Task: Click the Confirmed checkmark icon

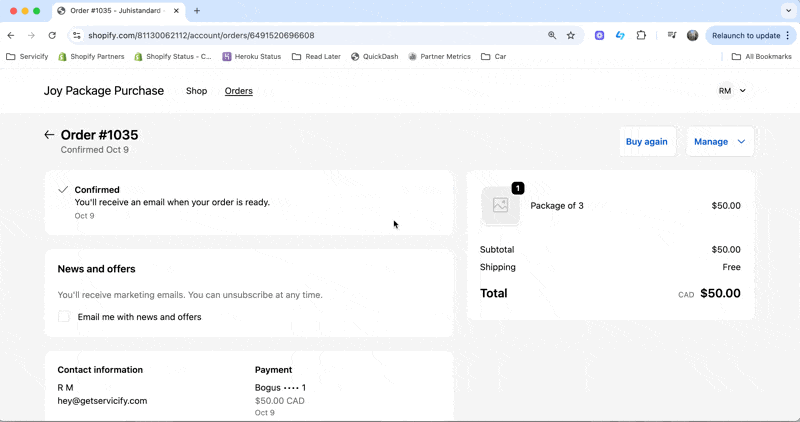Action: [x=63, y=190]
